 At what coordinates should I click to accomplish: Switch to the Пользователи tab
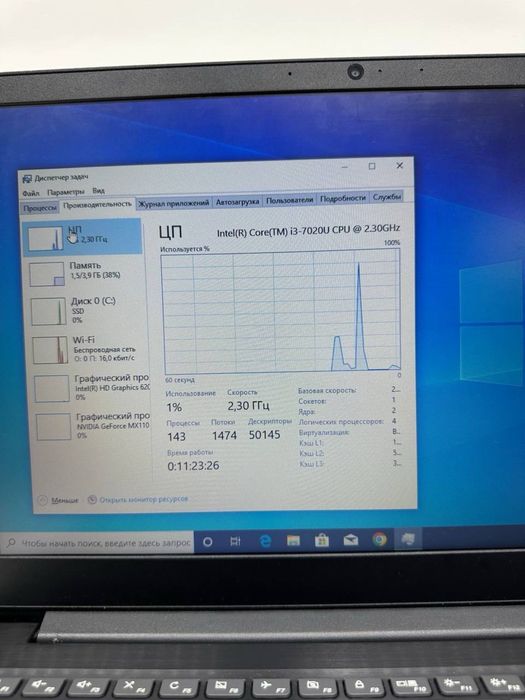click(x=289, y=200)
